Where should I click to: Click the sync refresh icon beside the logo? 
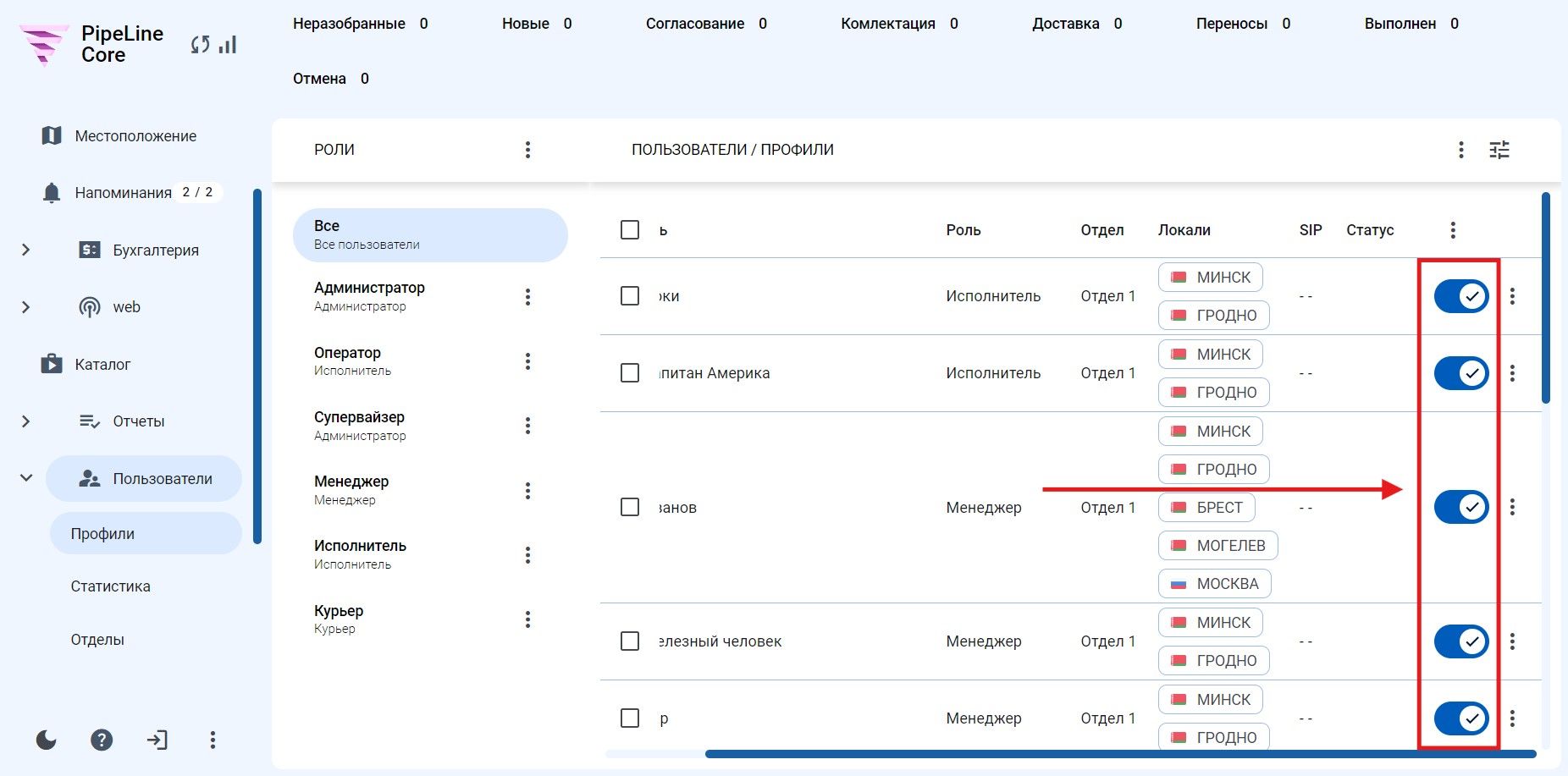(x=200, y=45)
